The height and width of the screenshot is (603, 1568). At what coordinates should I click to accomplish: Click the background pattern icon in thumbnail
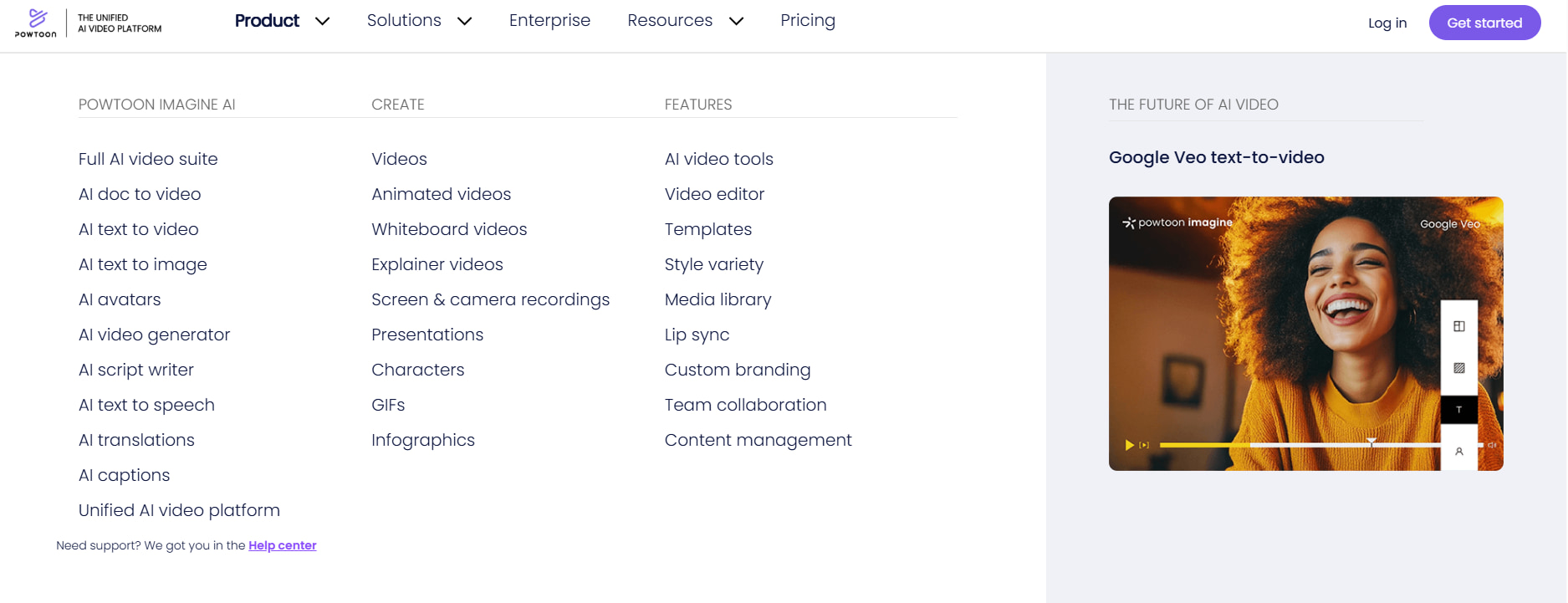[1459, 368]
